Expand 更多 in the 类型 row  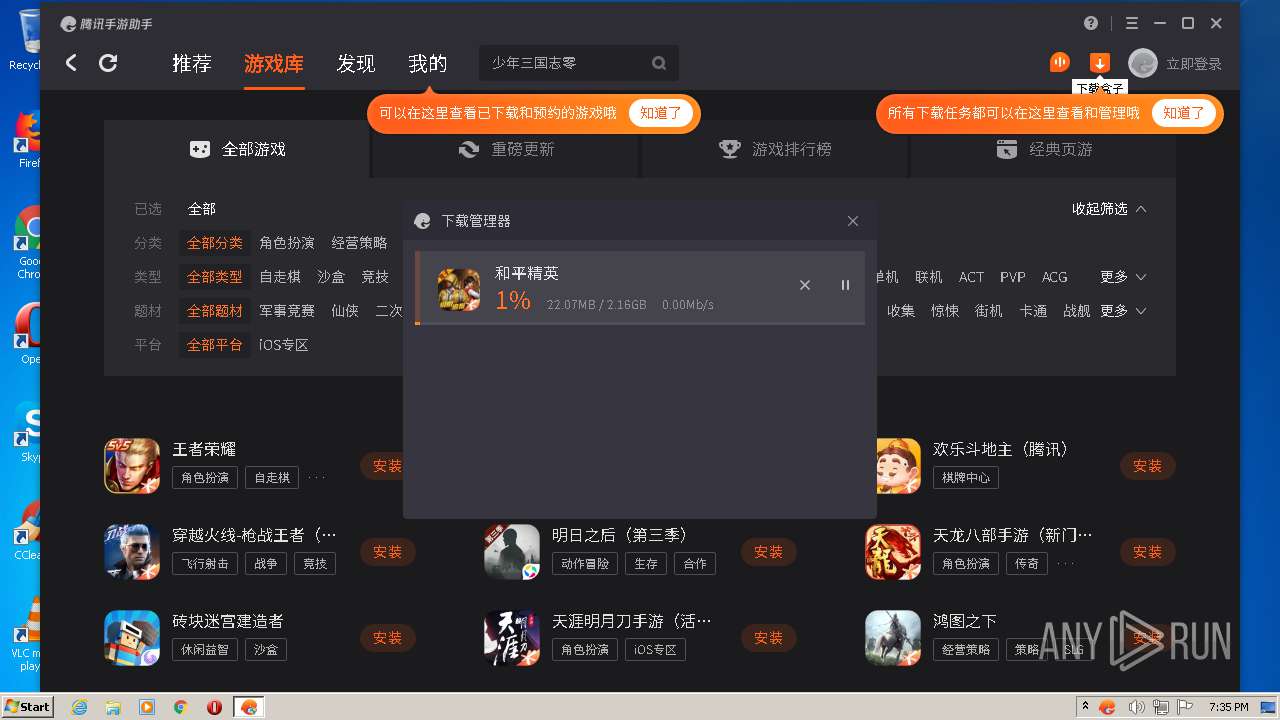pos(1123,277)
